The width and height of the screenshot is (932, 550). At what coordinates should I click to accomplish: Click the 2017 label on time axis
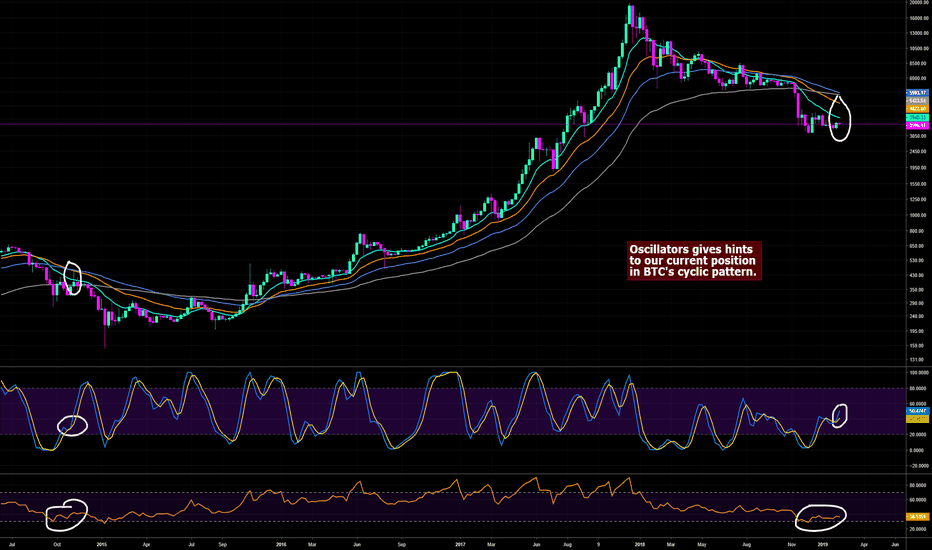[459, 544]
